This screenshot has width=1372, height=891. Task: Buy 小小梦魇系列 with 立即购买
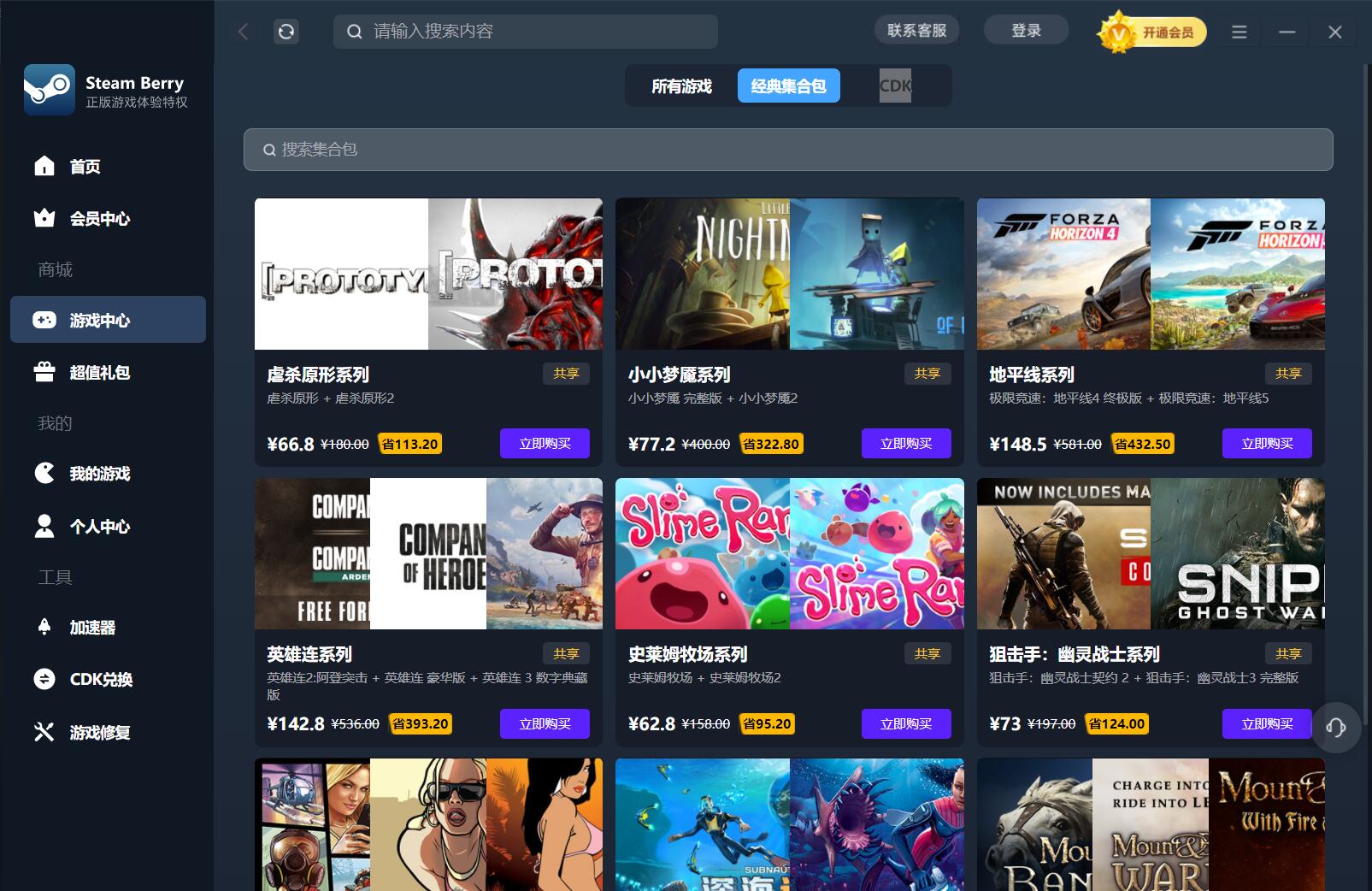pyautogui.click(x=906, y=444)
